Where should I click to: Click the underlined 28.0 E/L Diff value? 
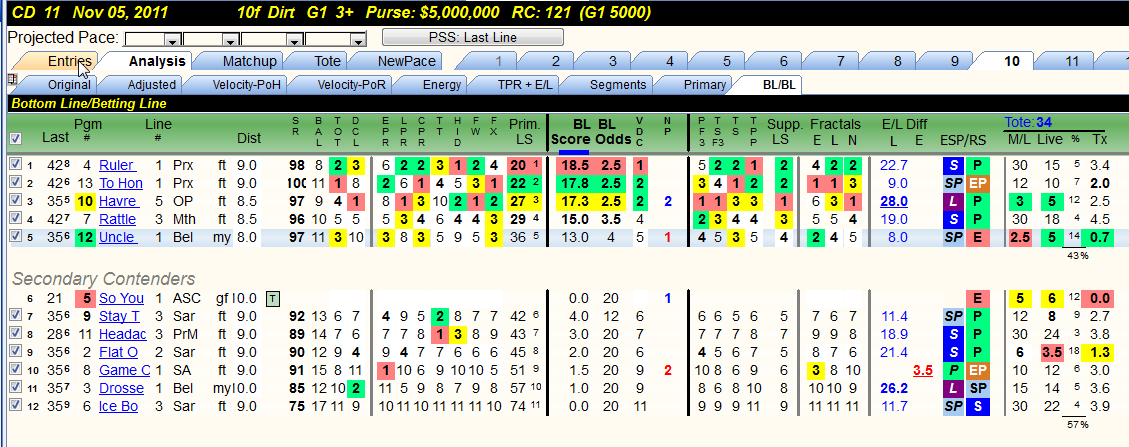click(894, 202)
